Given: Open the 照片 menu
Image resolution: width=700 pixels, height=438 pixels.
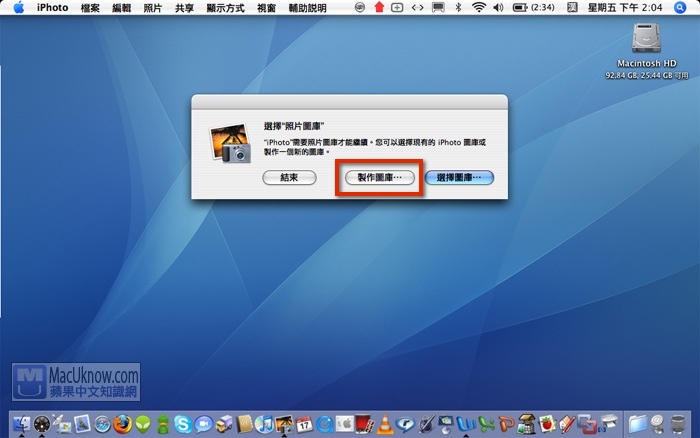Looking at the screenshot, I should (153, 8).
